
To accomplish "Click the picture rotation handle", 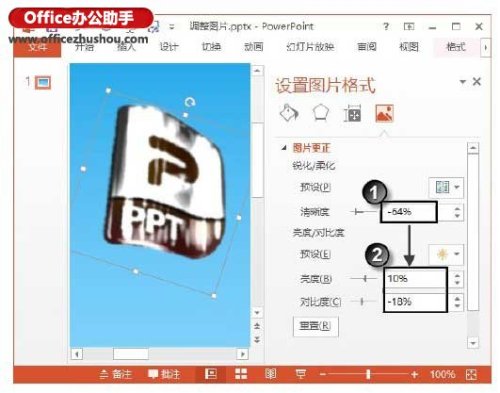I will click(x=190, y=102).
